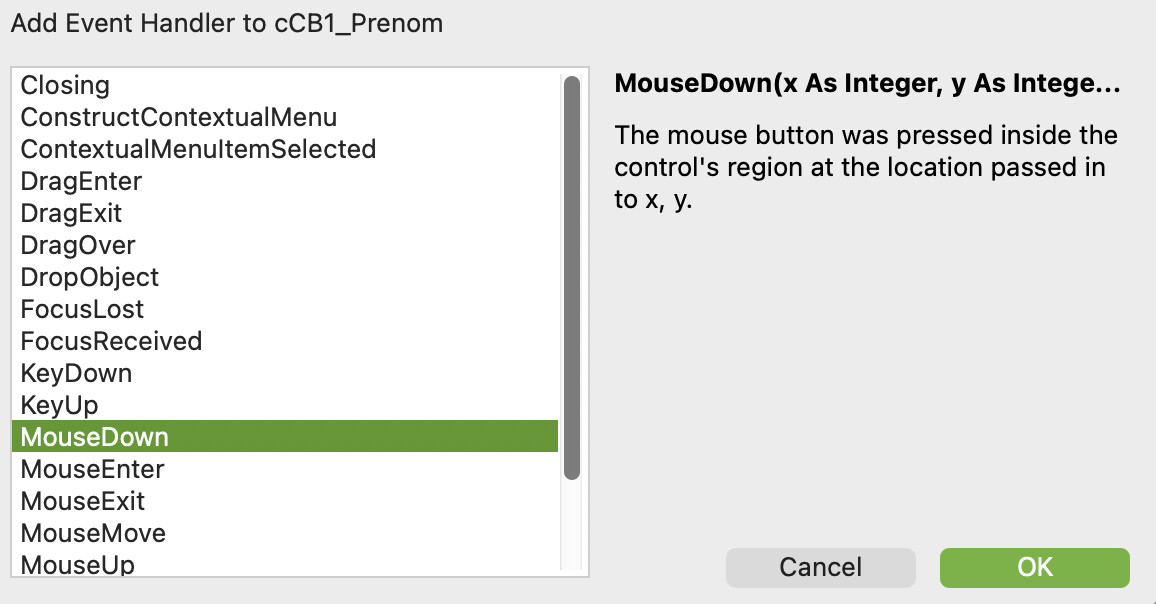Choose ConstructContextualMenu from the event list

tap(178, 118)
